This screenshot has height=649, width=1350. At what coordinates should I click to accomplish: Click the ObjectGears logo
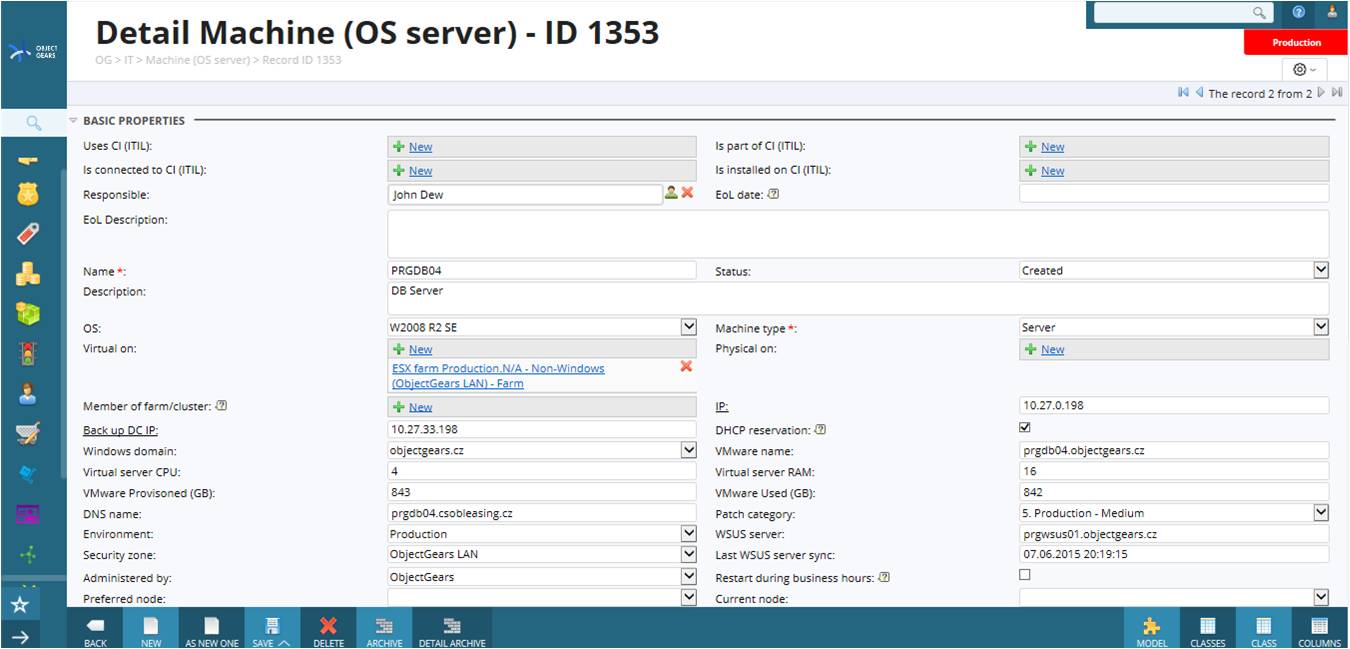coord(33,52)
